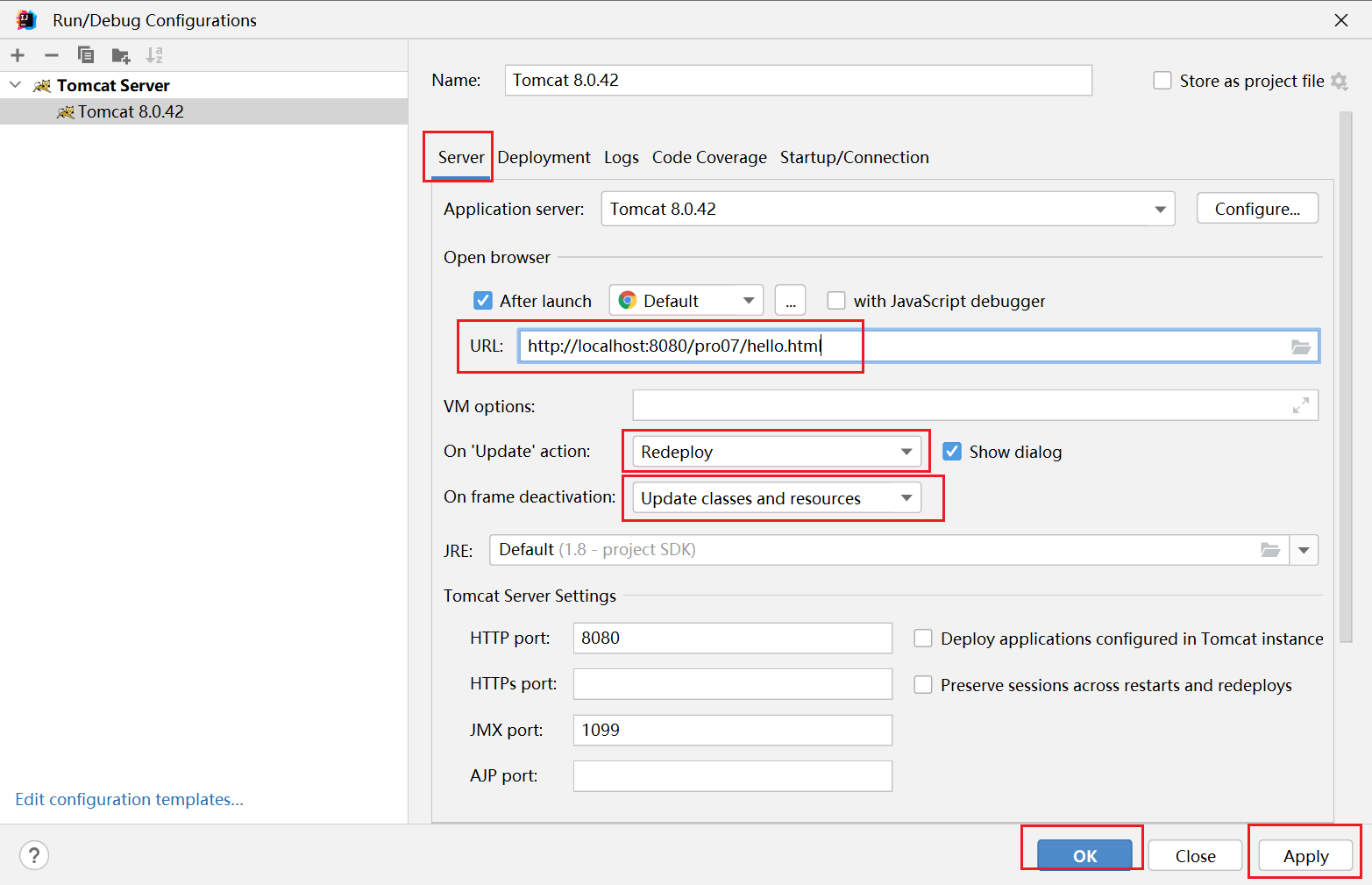Click the Close button
1372x885 pixels.
click(1195, 856)
